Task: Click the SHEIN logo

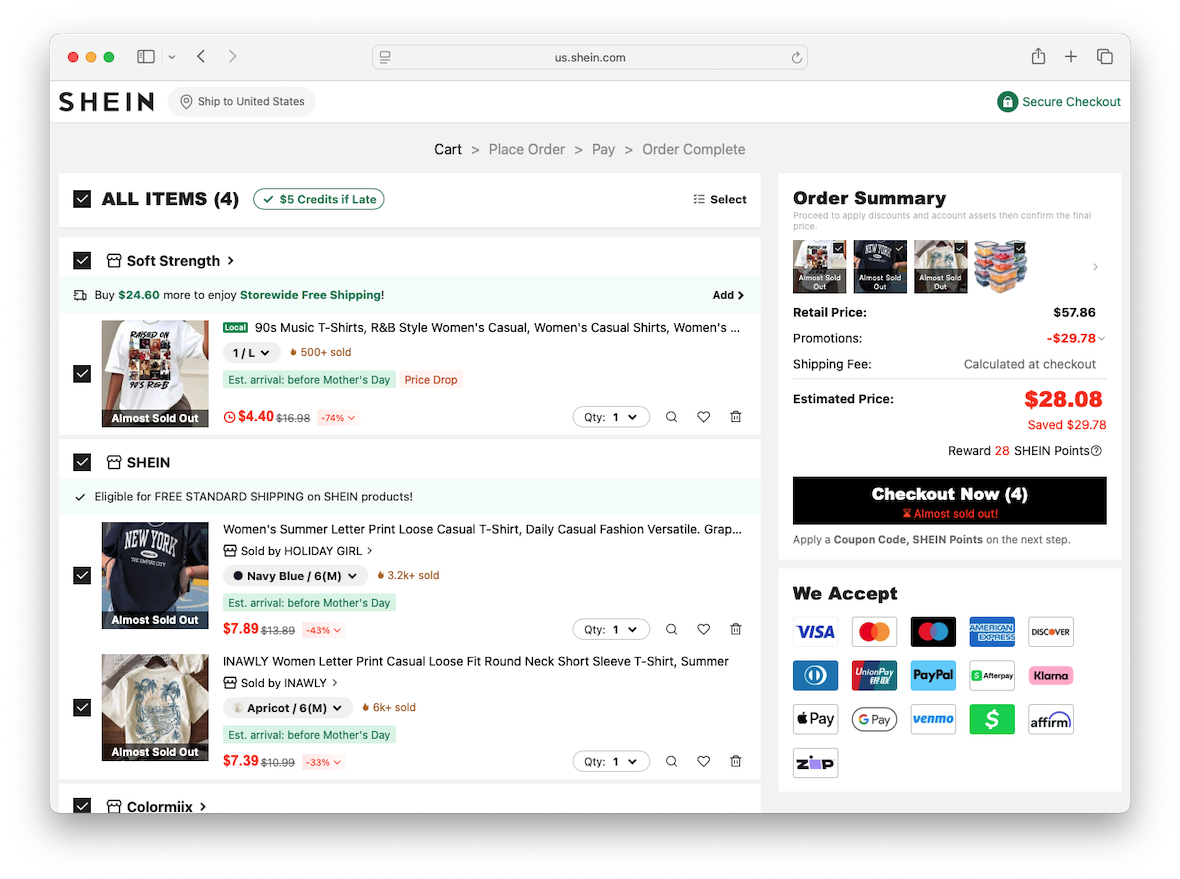Action: coord(106,102)
